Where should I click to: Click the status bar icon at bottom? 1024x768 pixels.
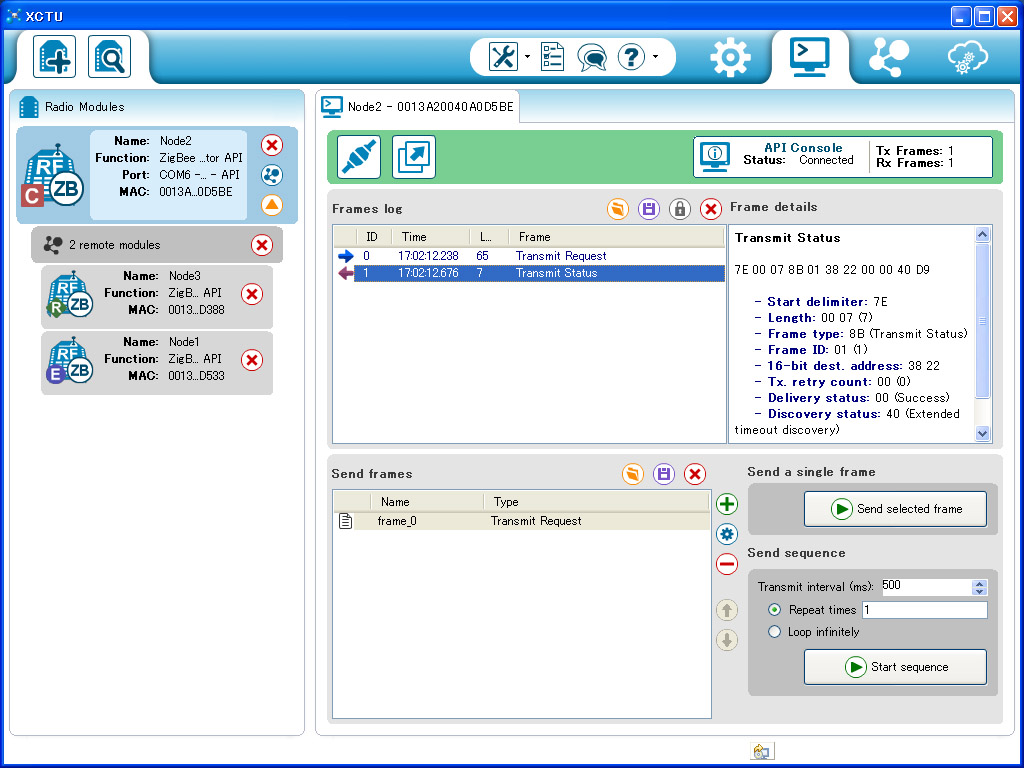point(761,752)
